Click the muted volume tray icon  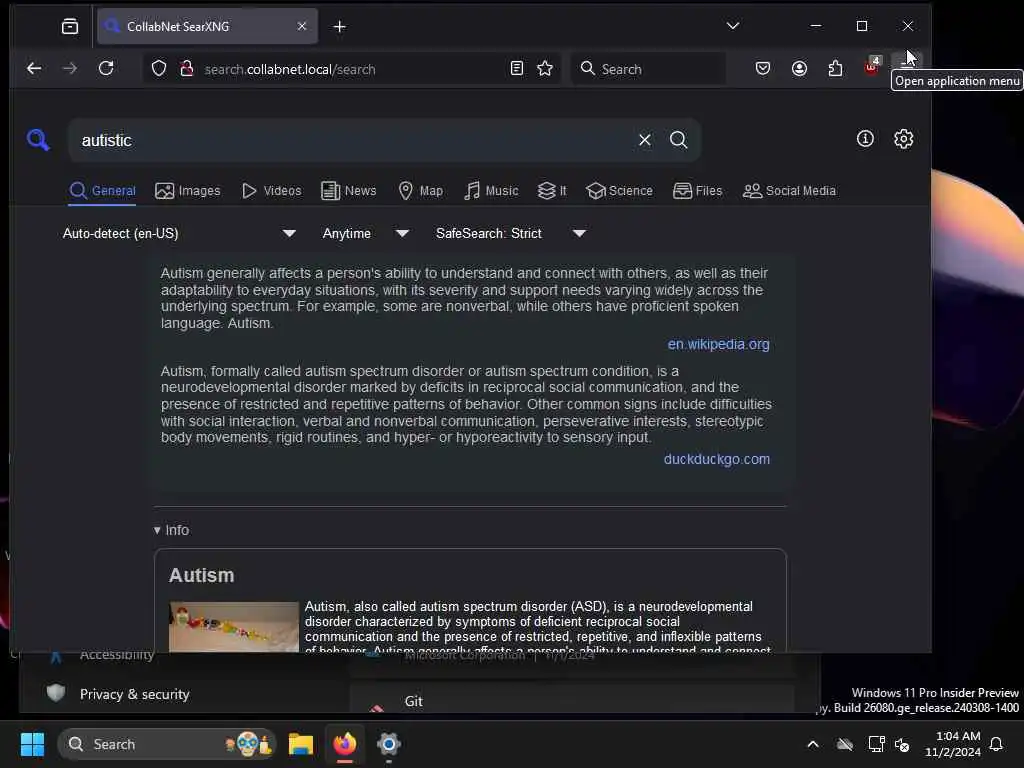tap(902, 744)
